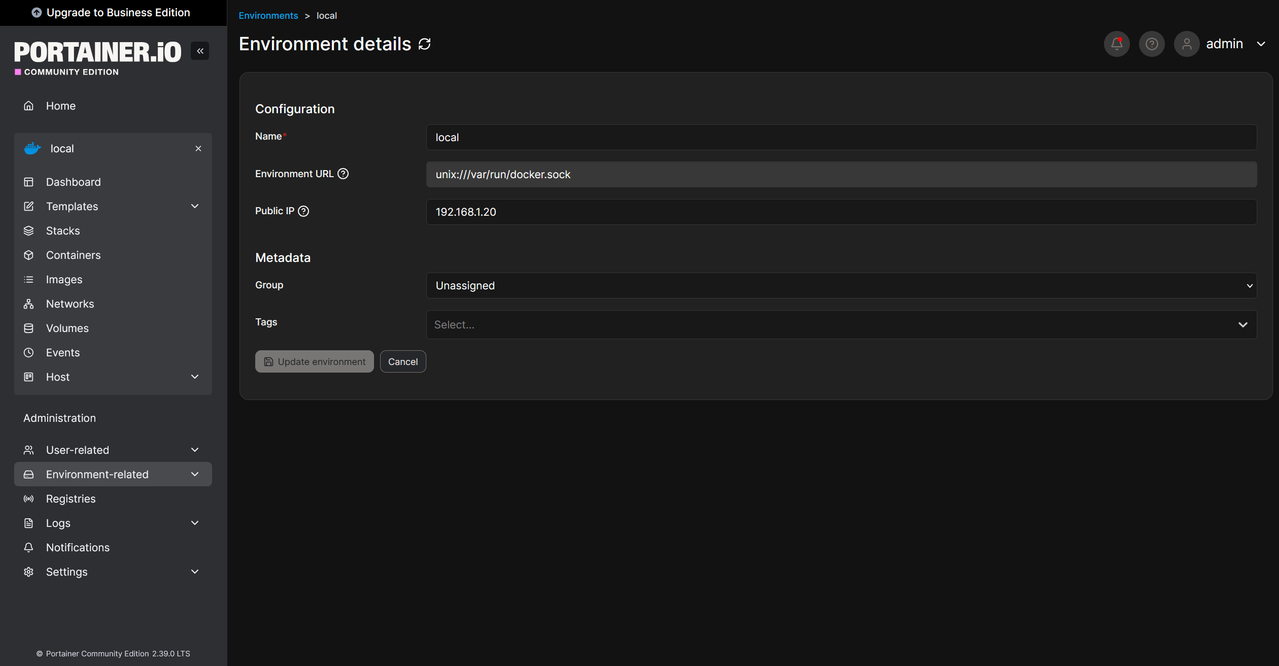The image size is (1279, 666).
Task: Open the Images menu item
Action: click(x=113, y=280)
